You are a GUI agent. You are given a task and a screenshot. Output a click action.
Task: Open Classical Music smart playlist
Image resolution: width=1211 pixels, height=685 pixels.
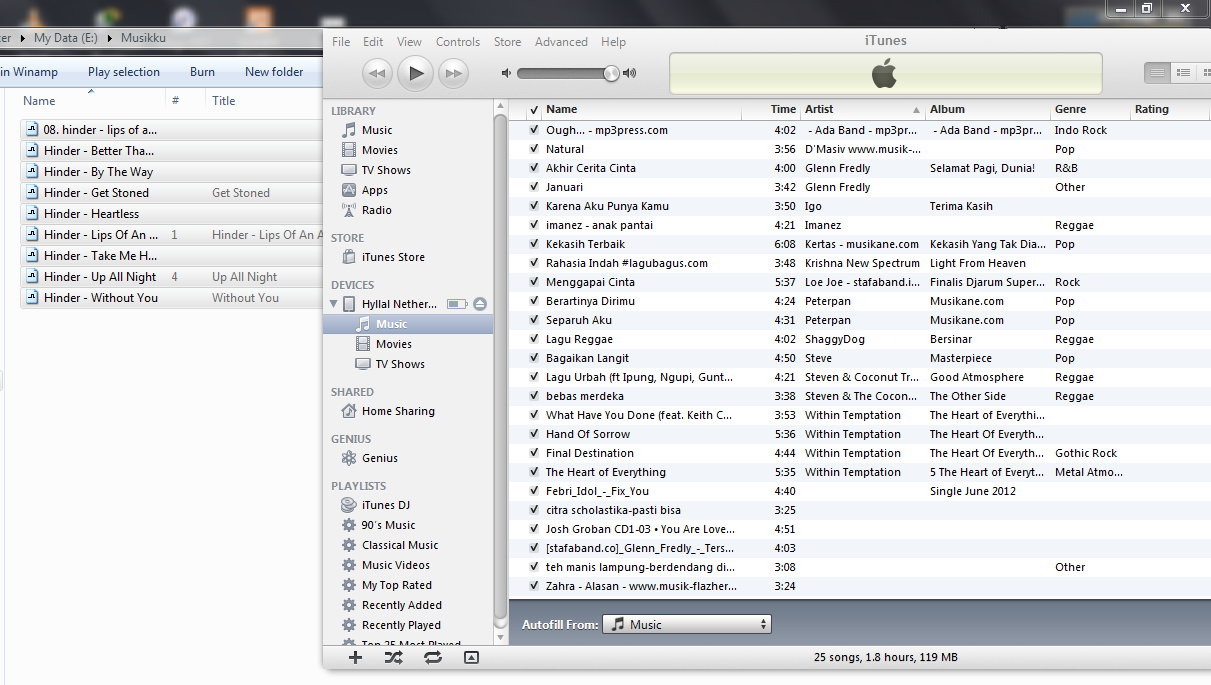[x=400, y=545]
